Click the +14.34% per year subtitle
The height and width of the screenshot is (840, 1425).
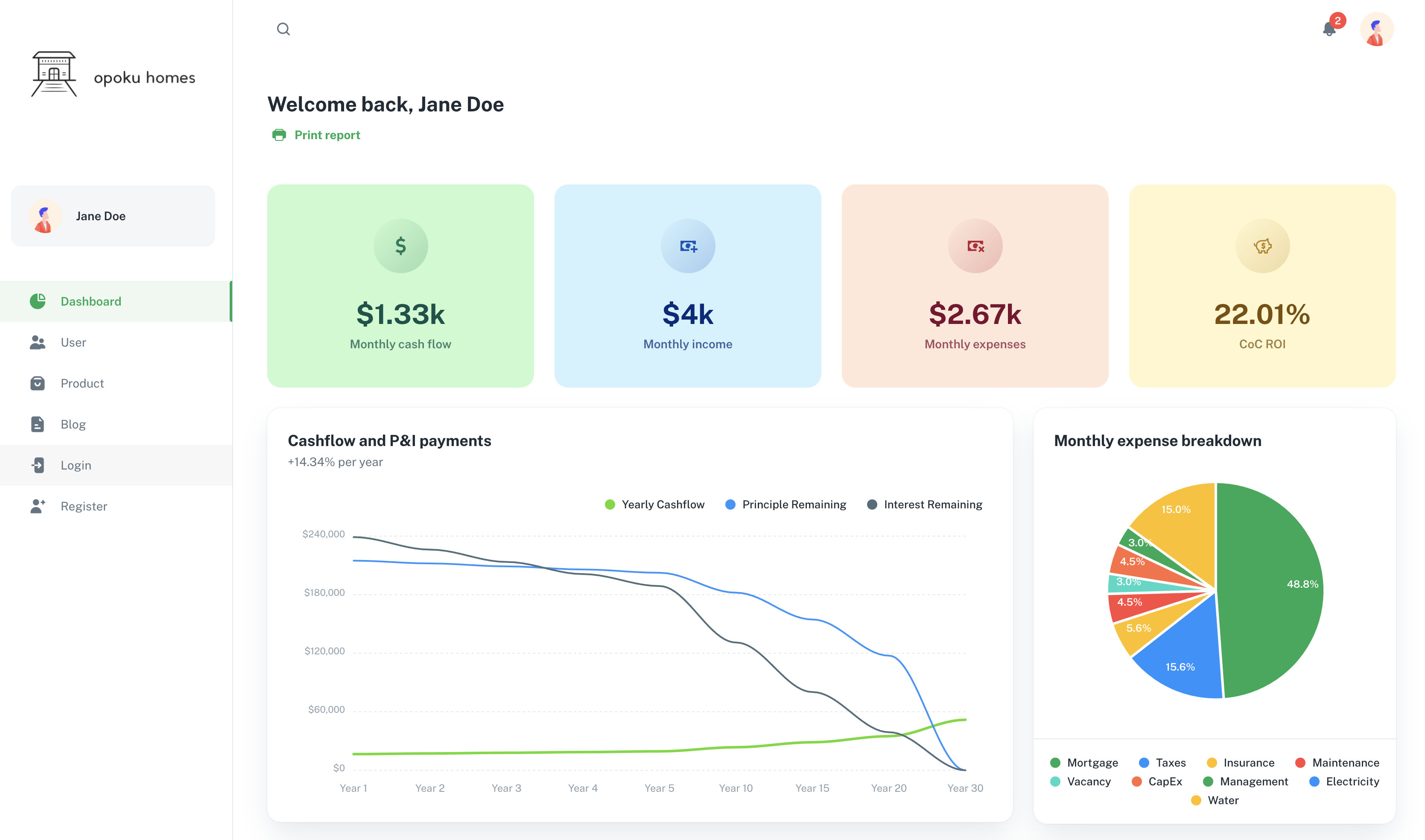click(x=335, y=462)
